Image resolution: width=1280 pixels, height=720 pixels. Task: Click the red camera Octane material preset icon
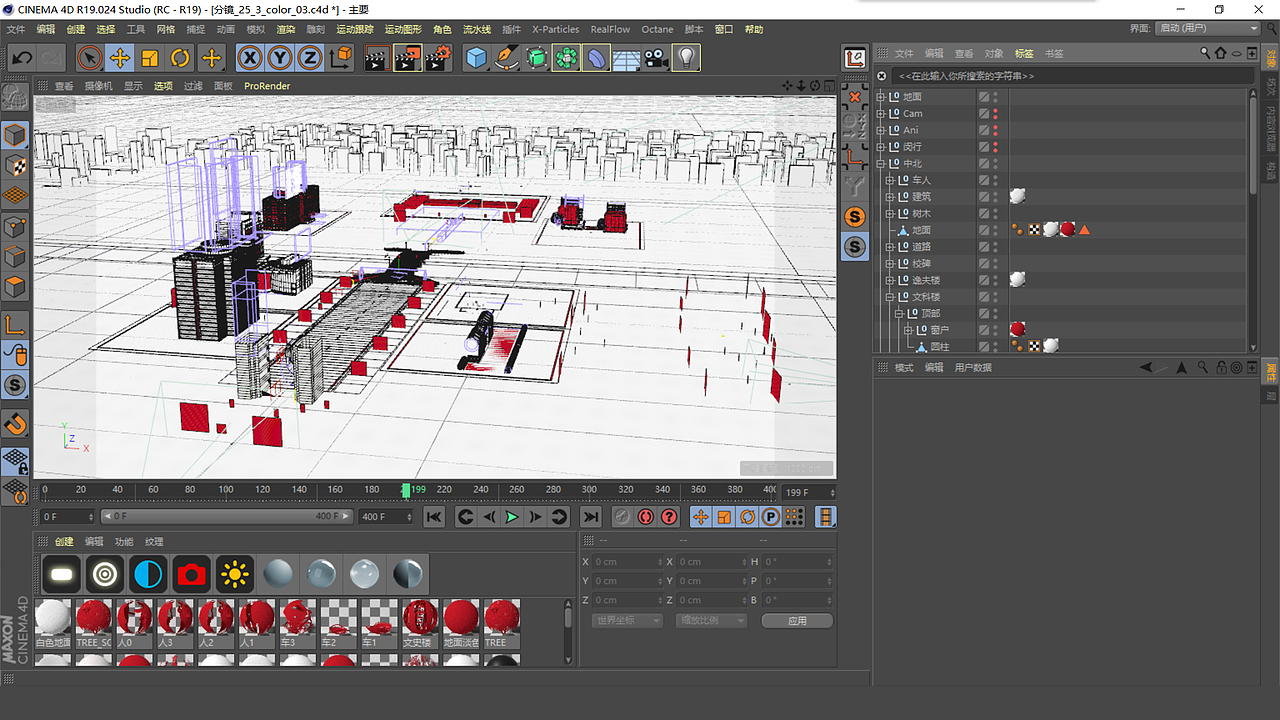(x=191, y=574)
